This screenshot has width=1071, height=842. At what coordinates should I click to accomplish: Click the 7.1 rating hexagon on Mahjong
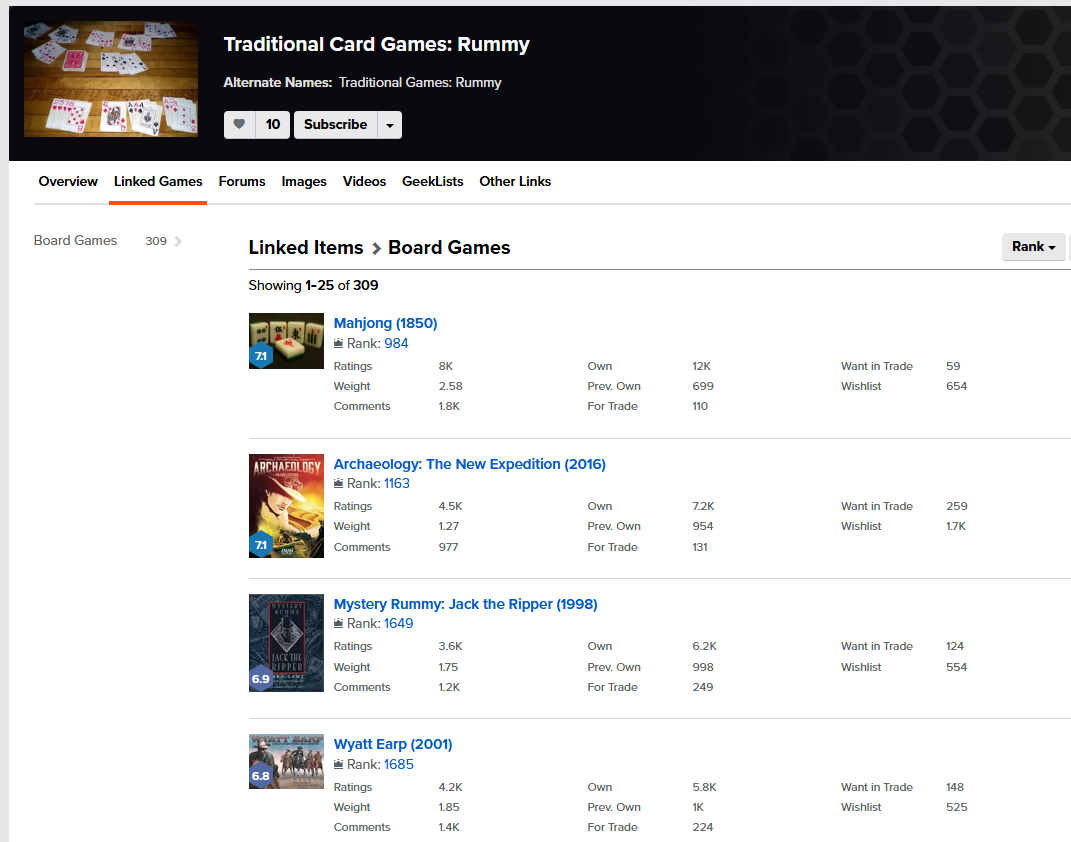tap(261, 356)
